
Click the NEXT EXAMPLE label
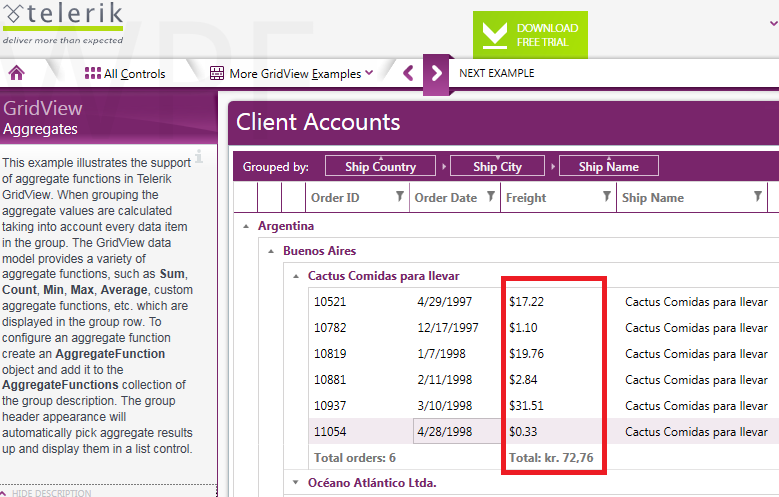point(496,73)
